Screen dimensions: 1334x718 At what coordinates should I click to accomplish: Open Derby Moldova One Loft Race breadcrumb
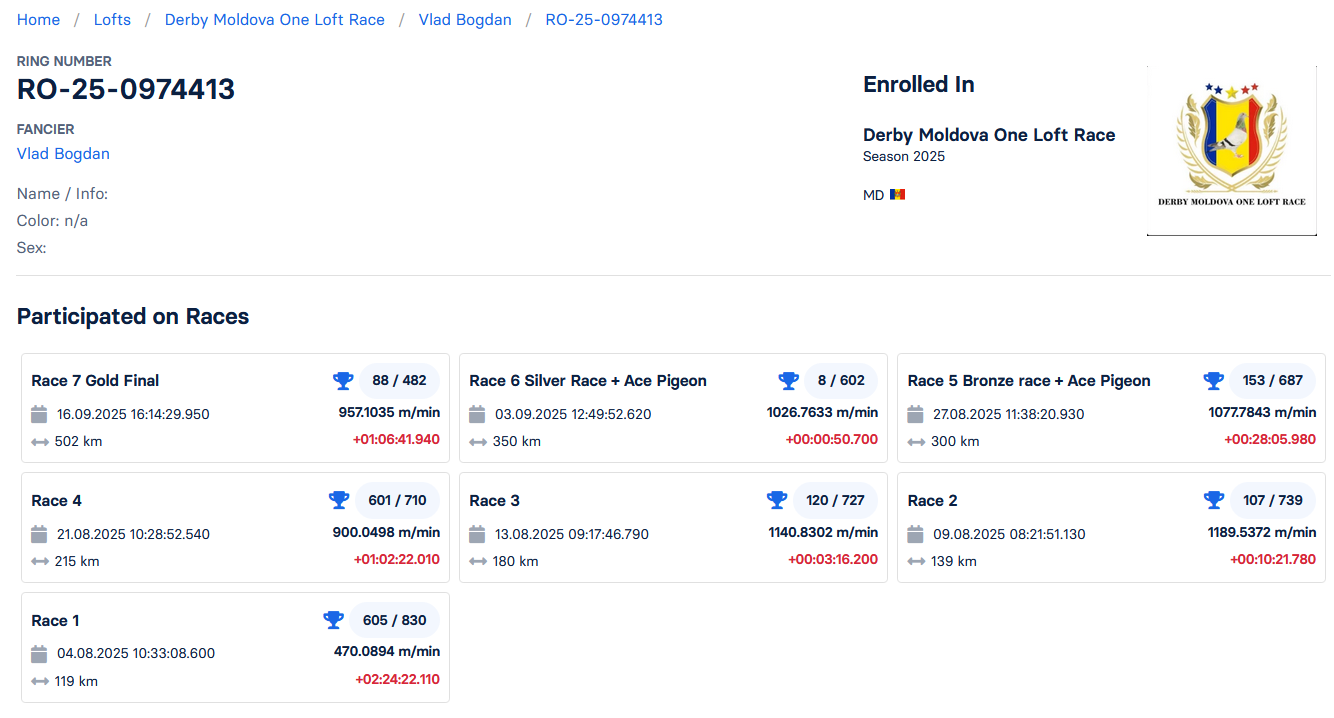pyautogui.click(x=274, y=20)
